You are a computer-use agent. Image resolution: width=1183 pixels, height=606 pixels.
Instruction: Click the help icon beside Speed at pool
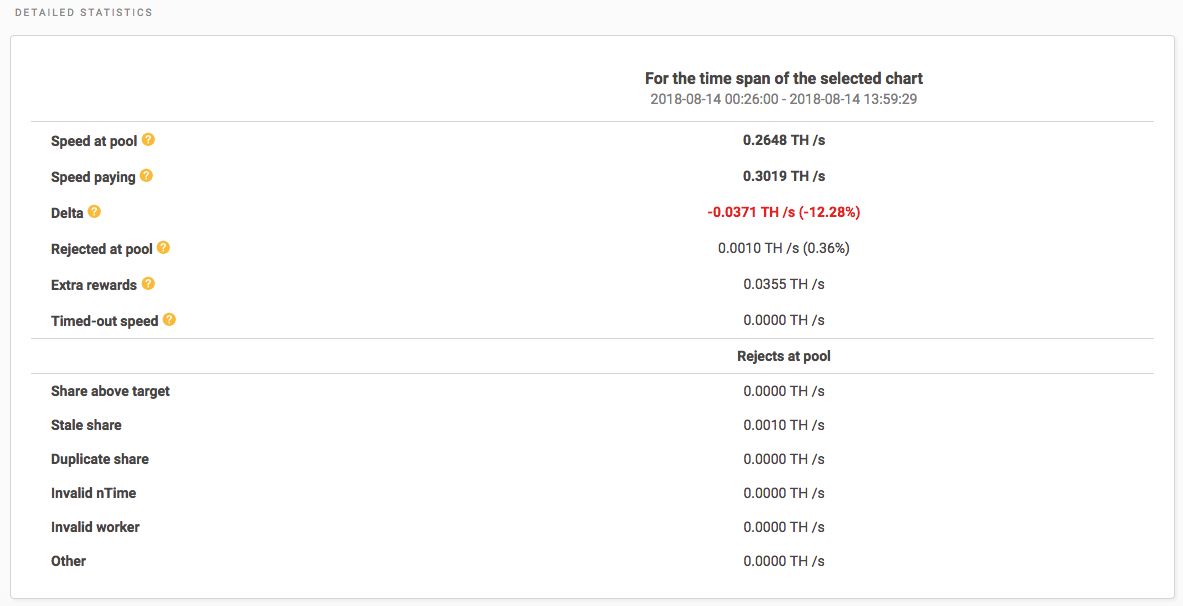148,140
